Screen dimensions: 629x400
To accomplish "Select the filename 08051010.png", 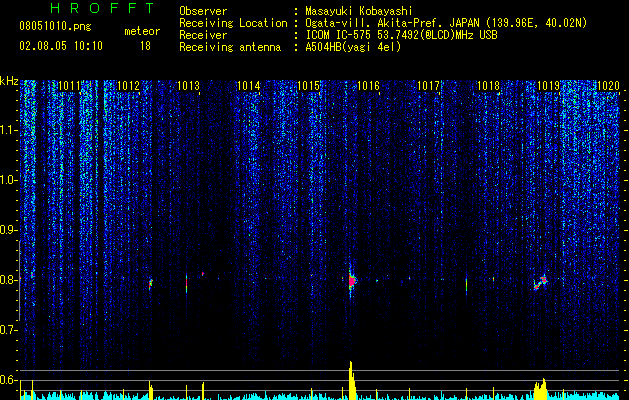I will tap(55, 27).
